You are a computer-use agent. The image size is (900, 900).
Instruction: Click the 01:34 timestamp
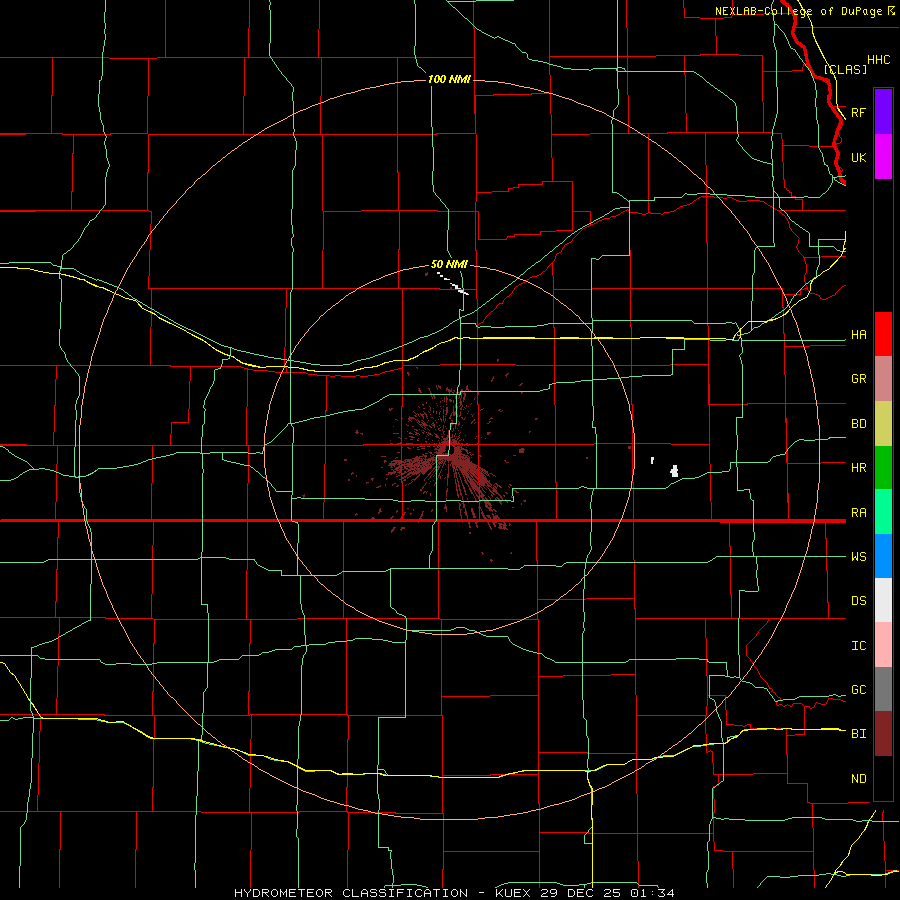pyautogui.click(x=651, y=893)
